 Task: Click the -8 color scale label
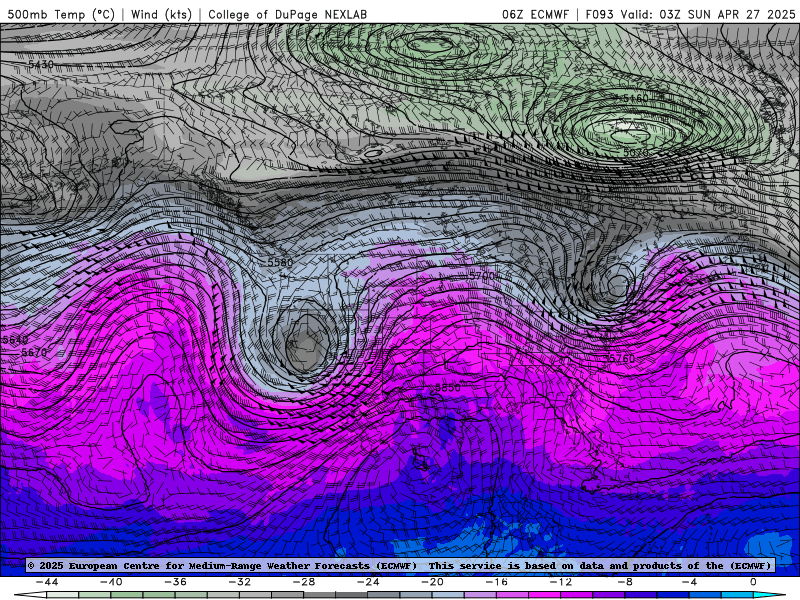coord(625,582)
